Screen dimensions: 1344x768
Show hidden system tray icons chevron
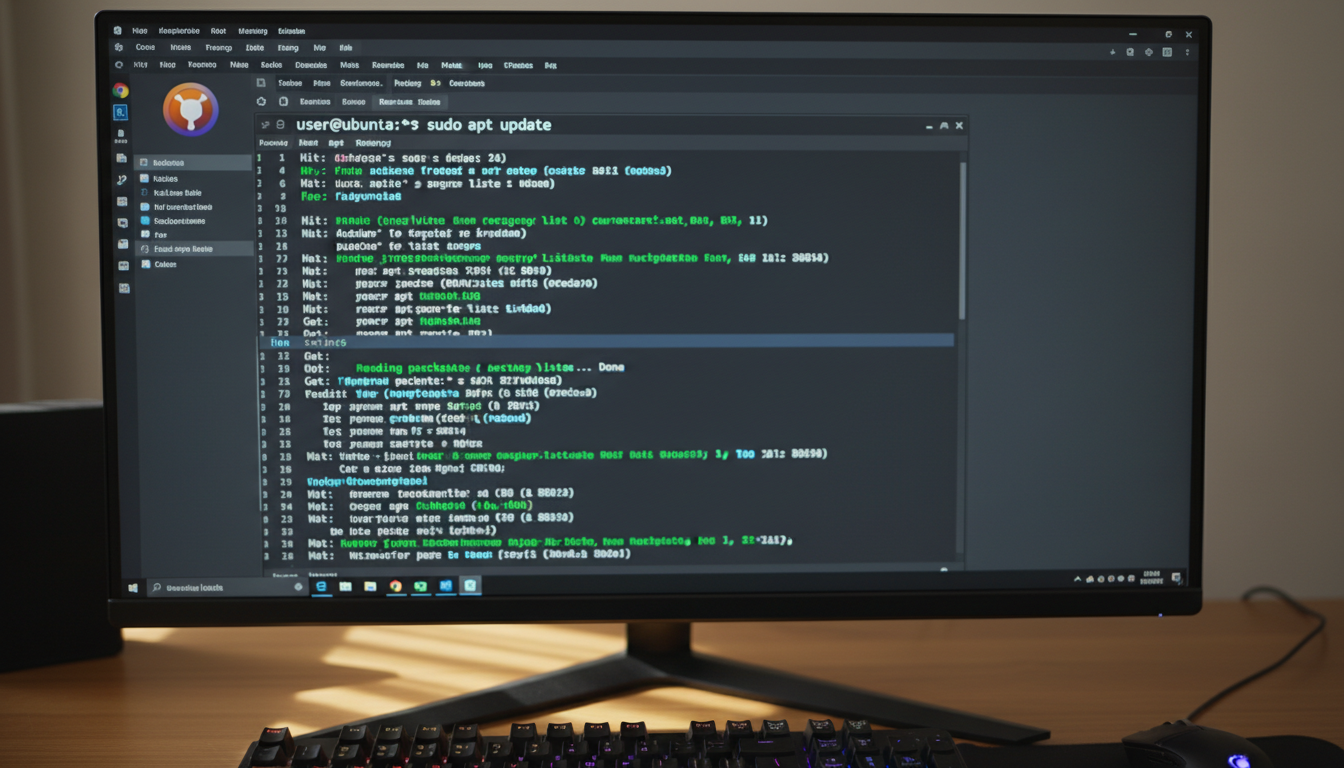(1078, 579)
